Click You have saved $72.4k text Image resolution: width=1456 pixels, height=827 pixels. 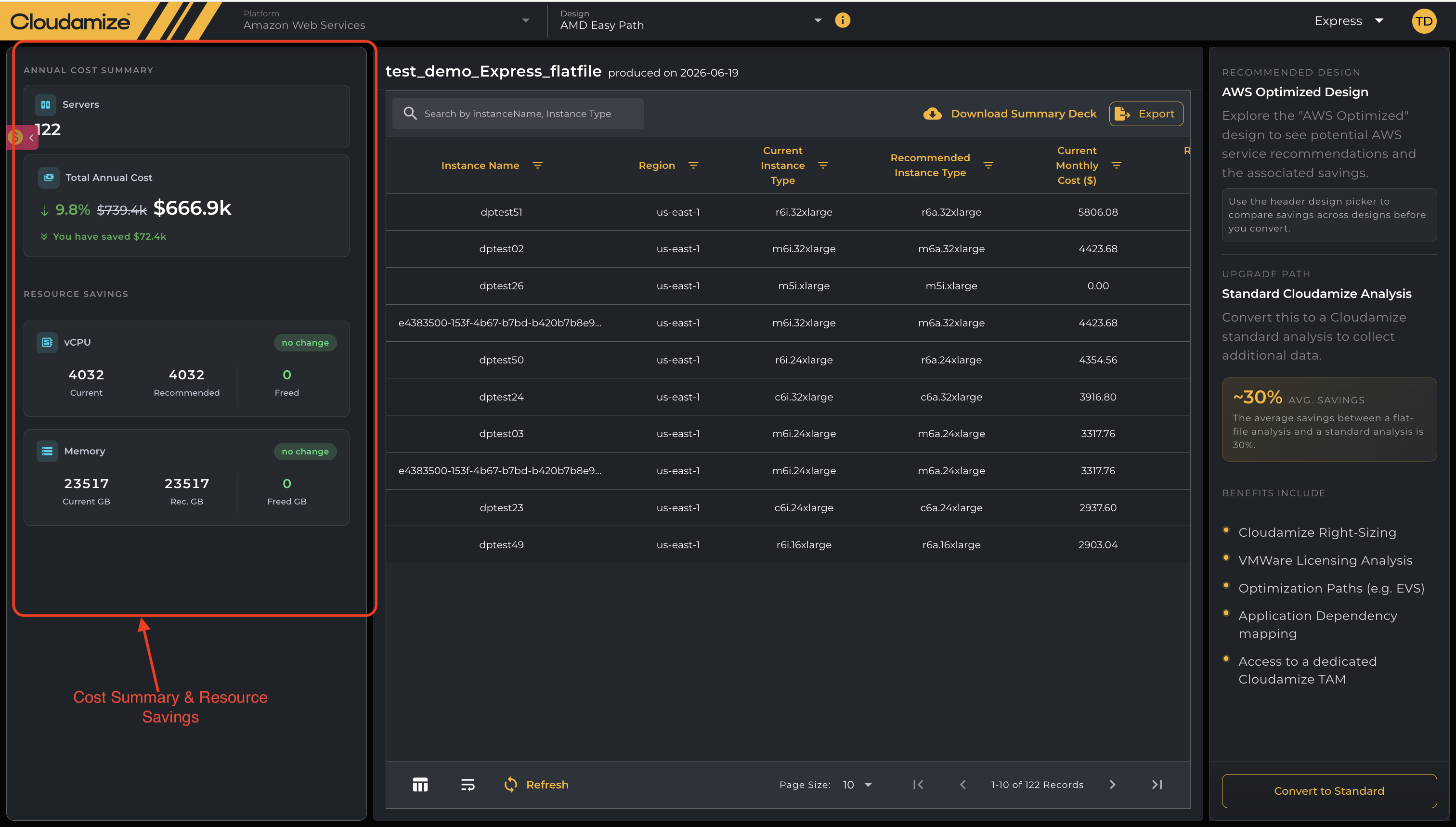pyautogui.click(x=109, y=236)
